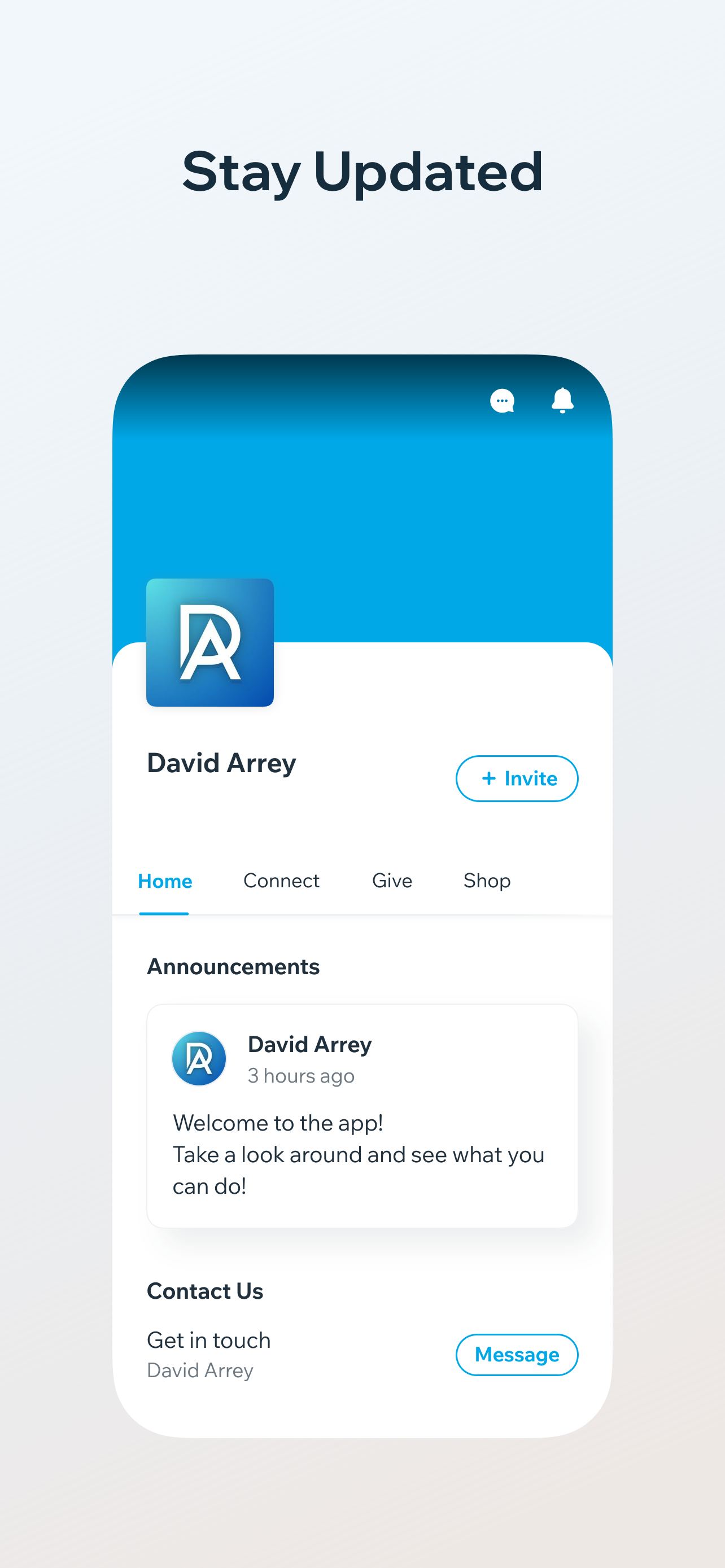Open the Shop tab
Screen dimensions: 725x1568
(487, 881)
